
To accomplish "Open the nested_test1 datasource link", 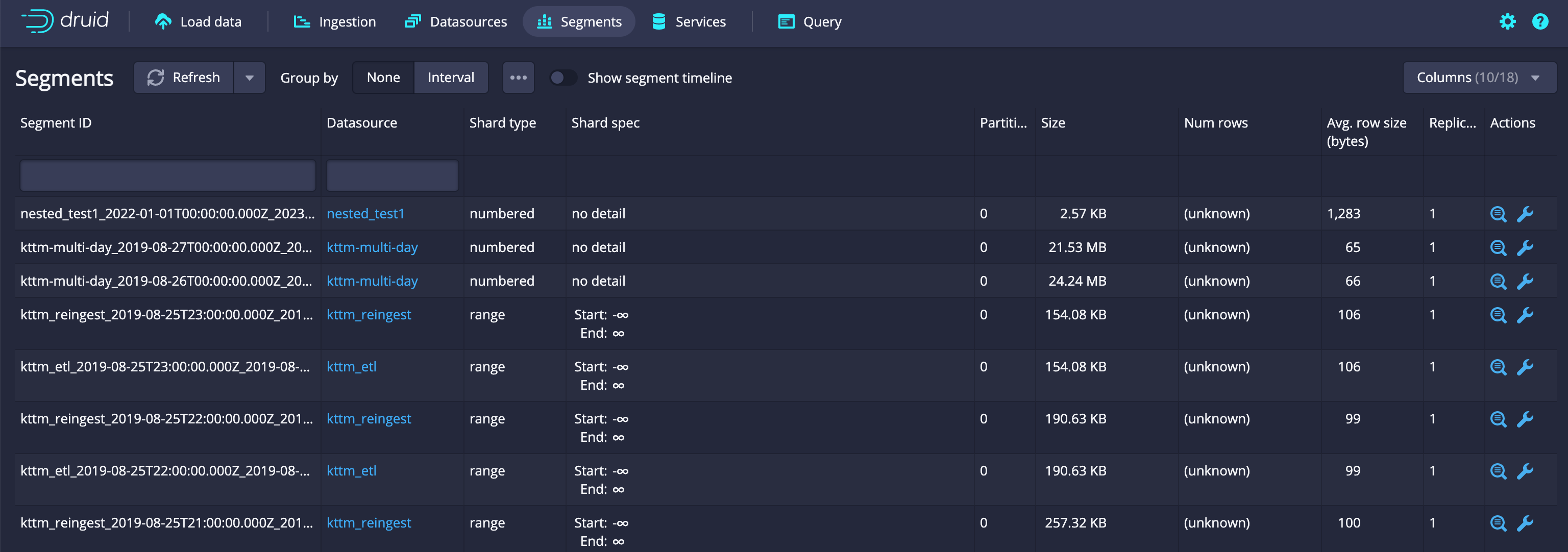I will (x=365, y=214).
